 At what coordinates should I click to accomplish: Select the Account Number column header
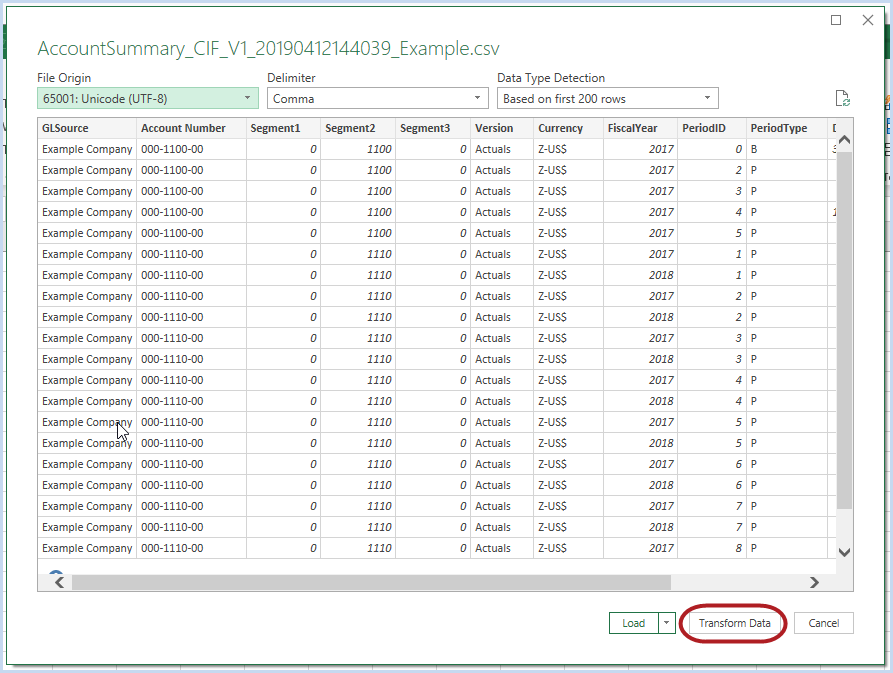click(x=191, y=128)
